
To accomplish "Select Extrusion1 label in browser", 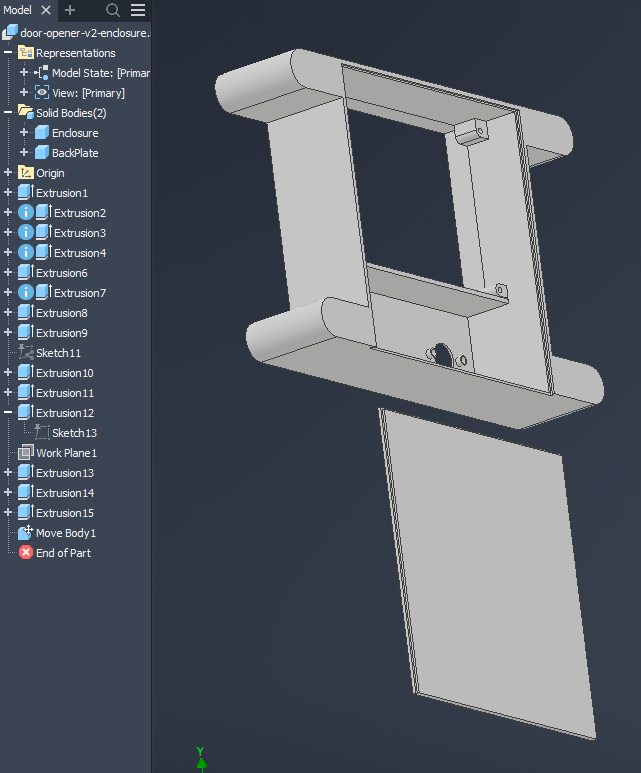I will point(62,193).
